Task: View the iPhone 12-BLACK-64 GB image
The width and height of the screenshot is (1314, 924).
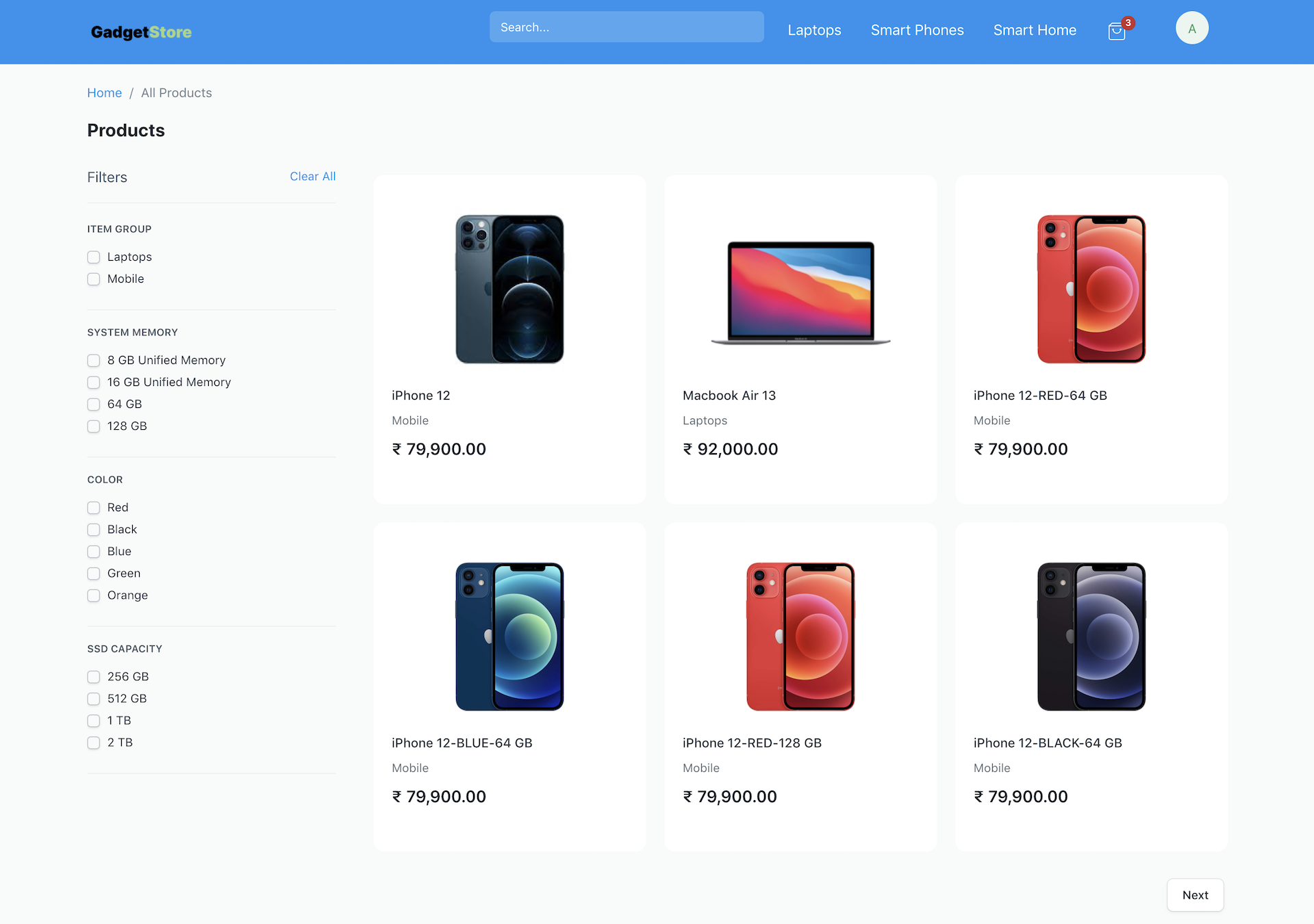Action: click(x=1091, y=637)
